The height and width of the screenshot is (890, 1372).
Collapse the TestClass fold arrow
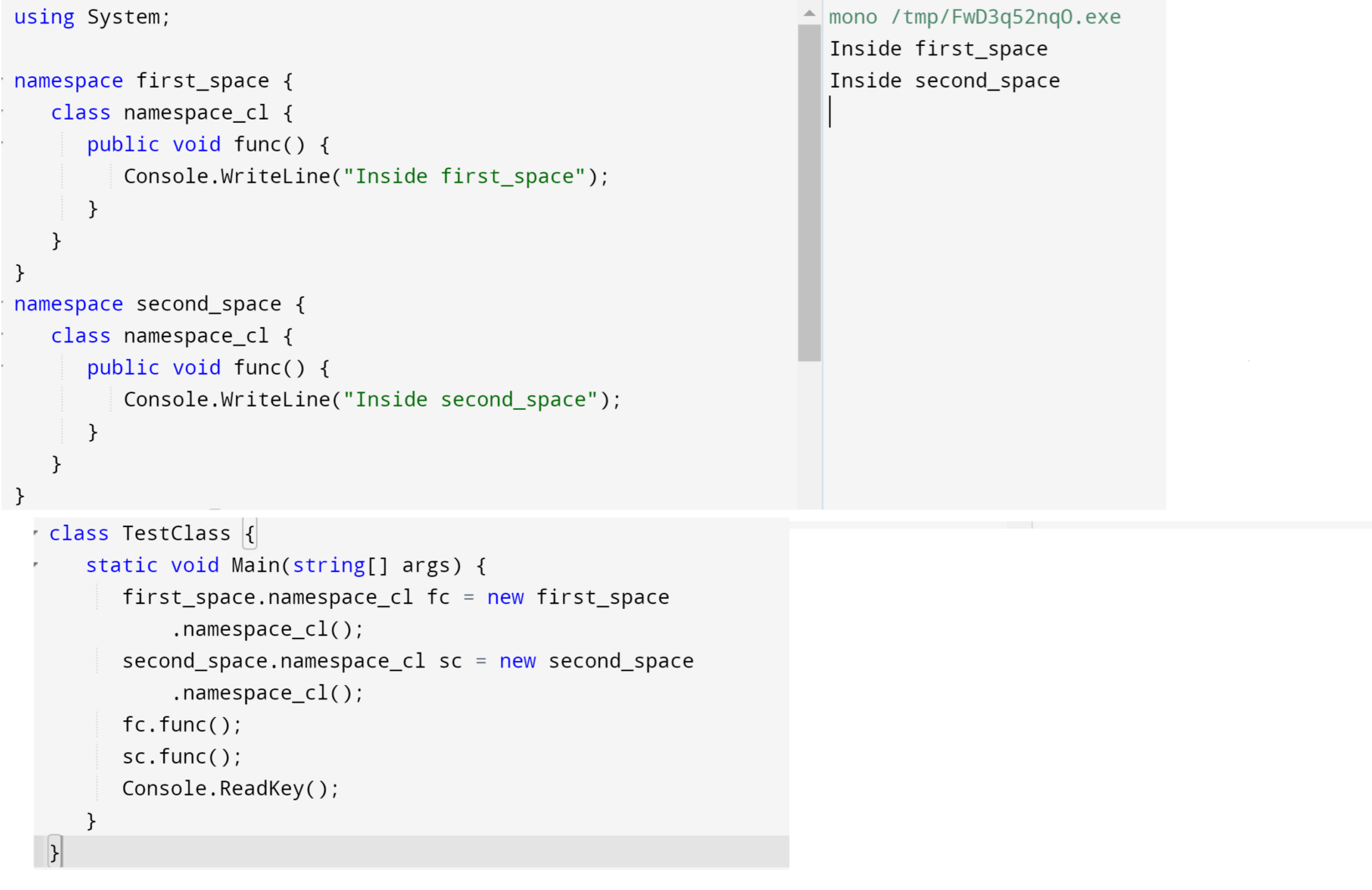click(x=36, y=533)
